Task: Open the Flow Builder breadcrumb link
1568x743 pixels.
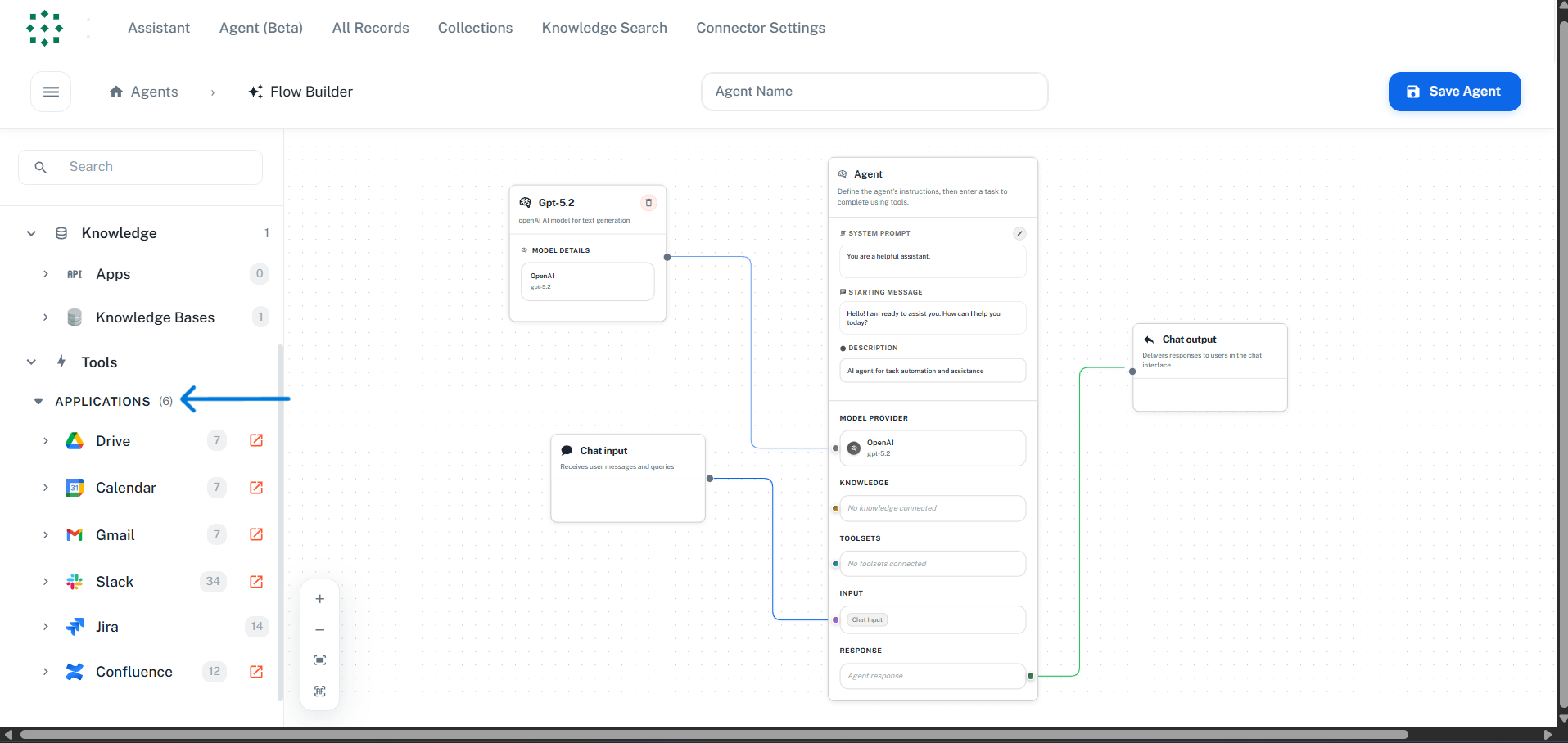Action: (x=311, y=91)
